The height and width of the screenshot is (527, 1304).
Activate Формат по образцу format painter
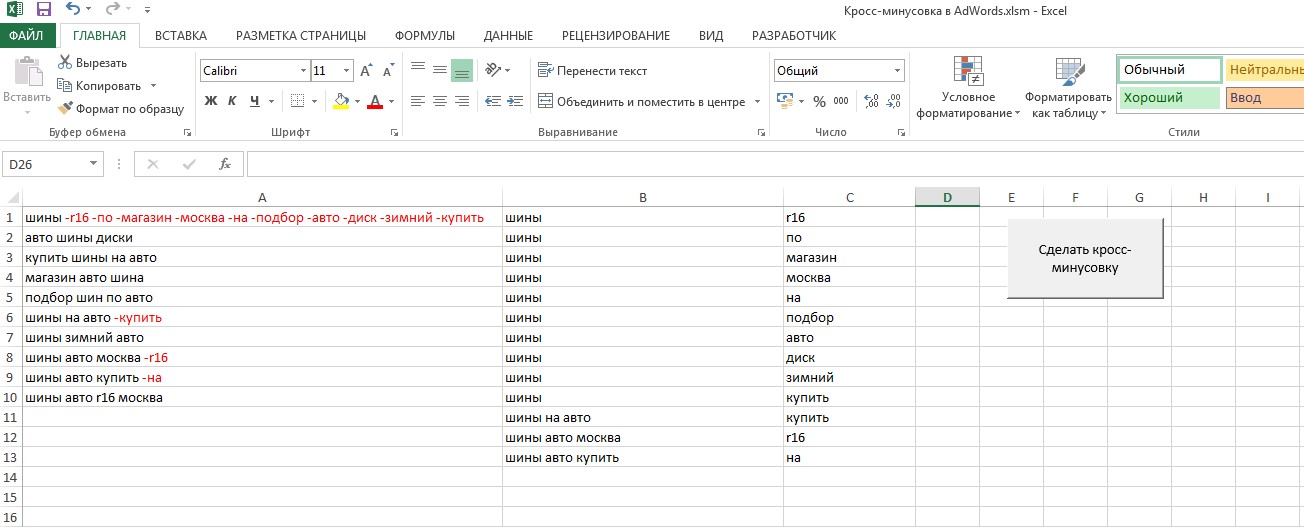point(121,108)
